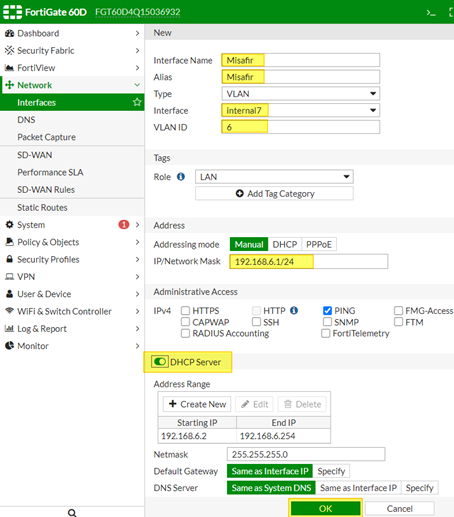Click Create New address range
454x517 pixels.
(197, 404)
